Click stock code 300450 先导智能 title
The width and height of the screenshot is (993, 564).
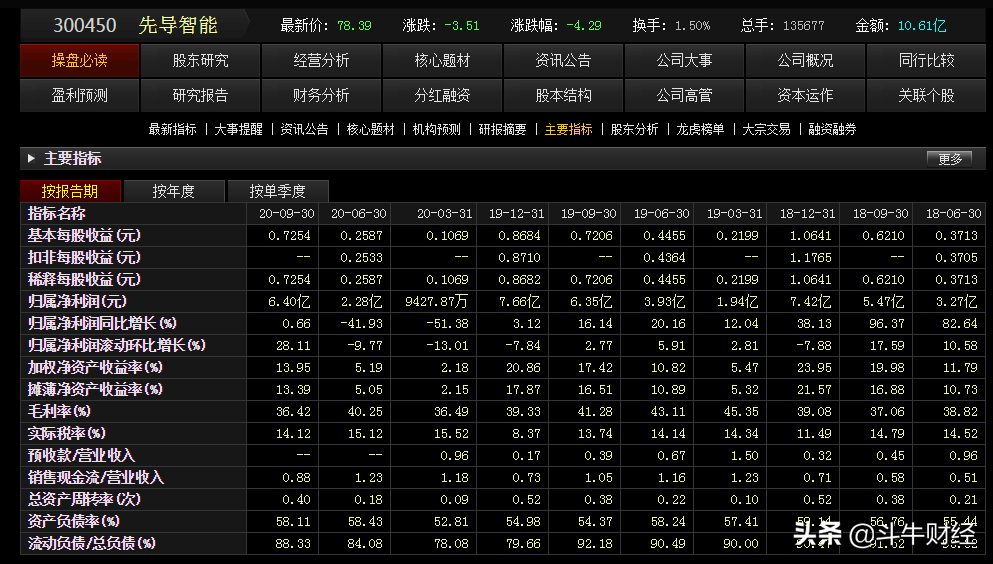(135, 25)
